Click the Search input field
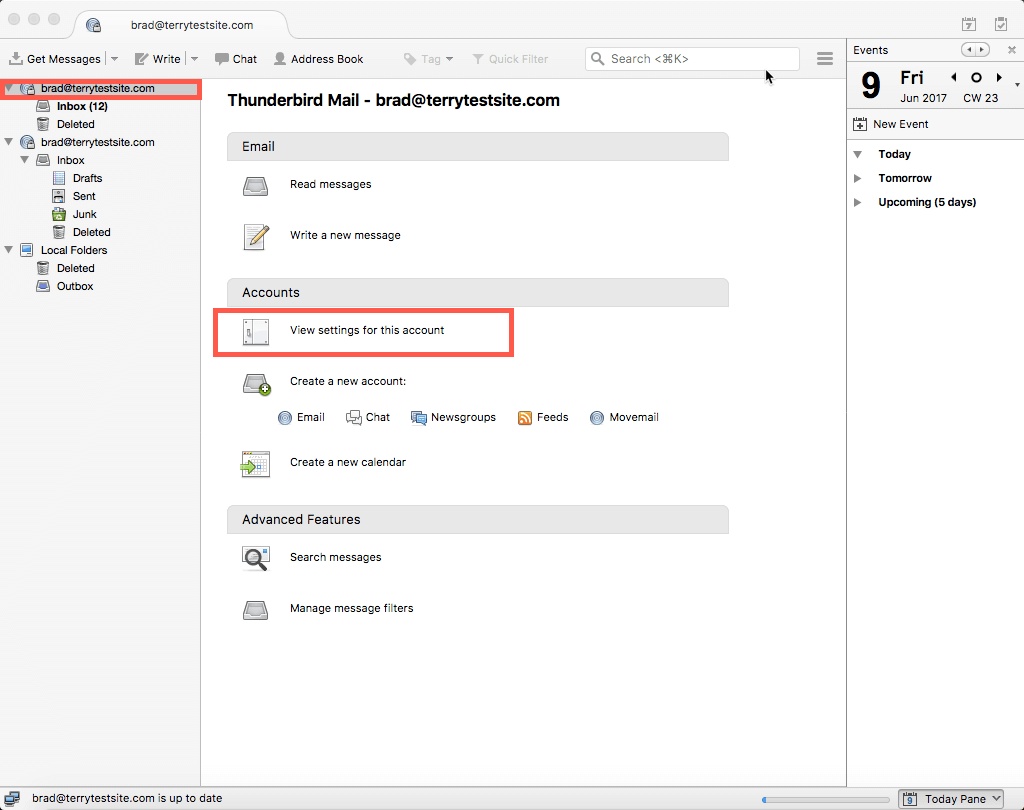Viewport: 1024px width, 810px height. 692,59
